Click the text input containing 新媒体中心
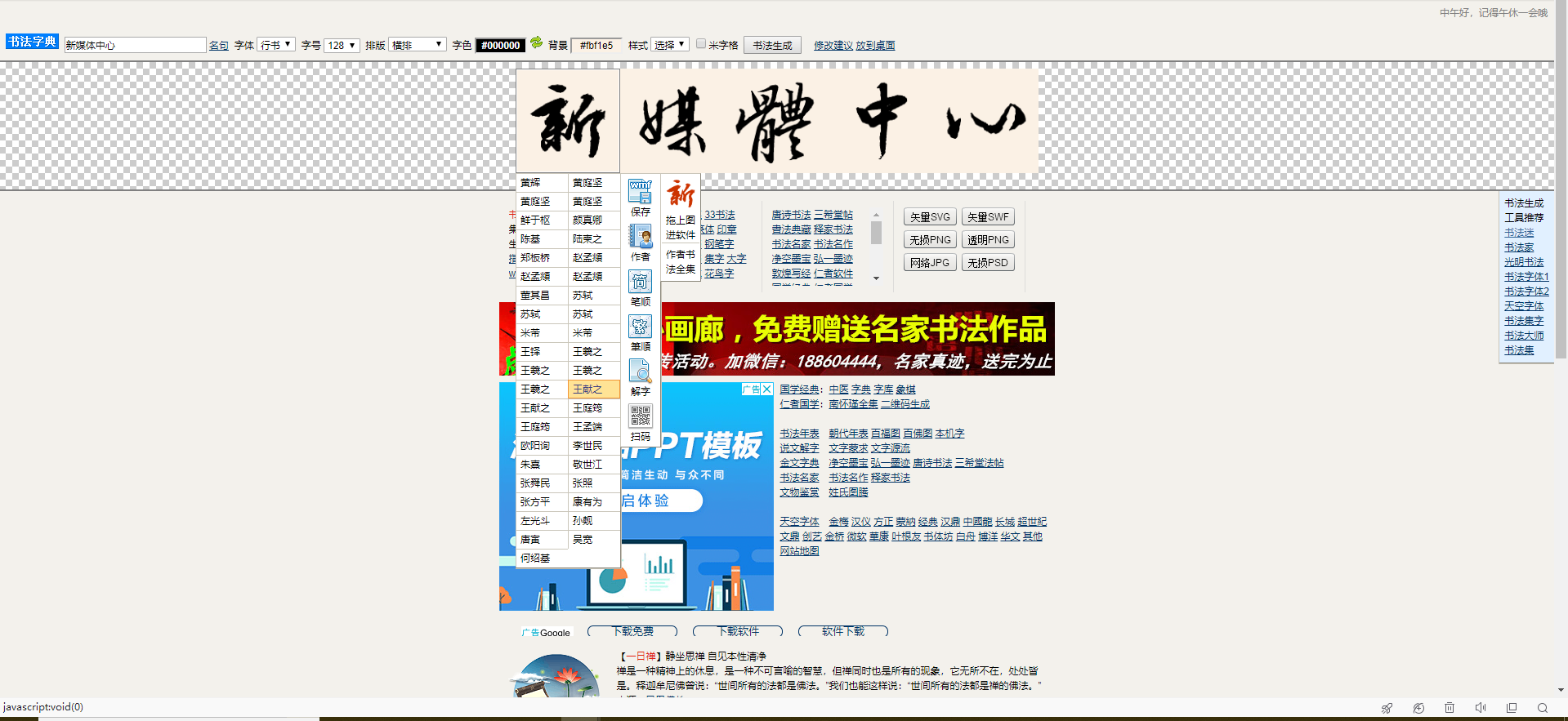Viewport: 1568px width, 721px height. coord(135,45)
